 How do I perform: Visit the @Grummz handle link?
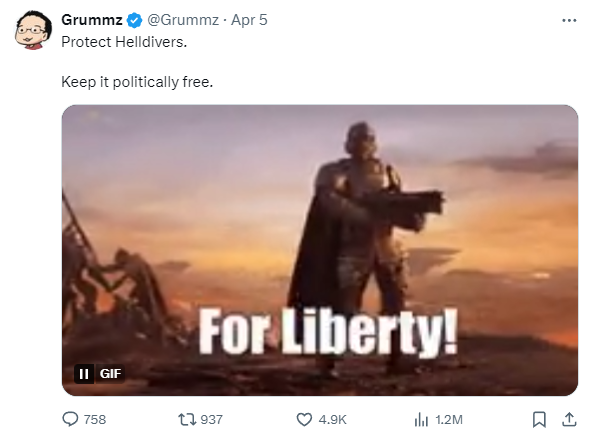click(183, 20)
